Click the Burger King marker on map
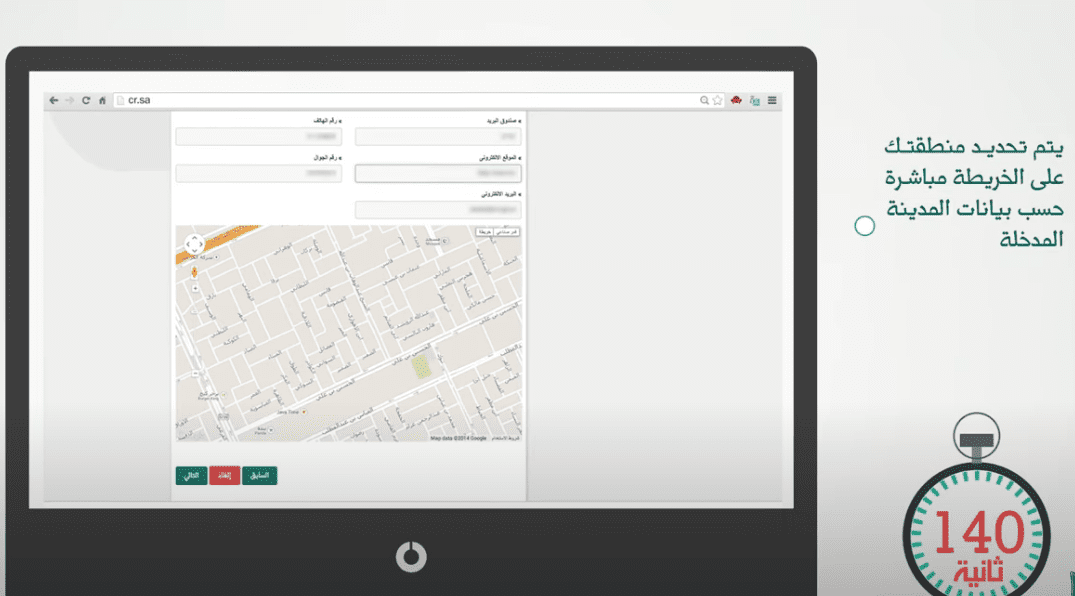The height and width of the screenshot is (596, 1075). pos(224,394)
